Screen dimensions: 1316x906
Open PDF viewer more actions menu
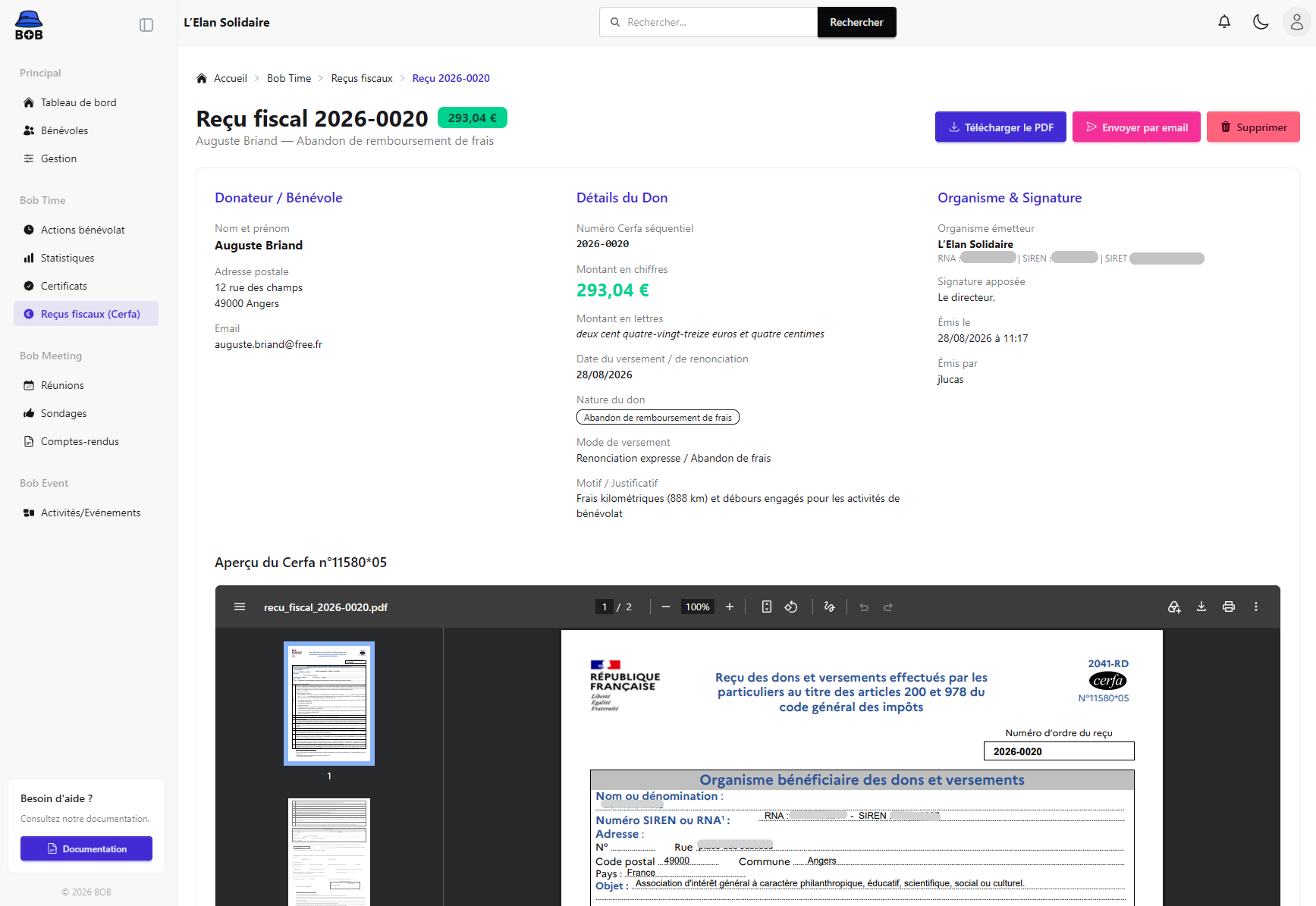(x=1256, y=607)
